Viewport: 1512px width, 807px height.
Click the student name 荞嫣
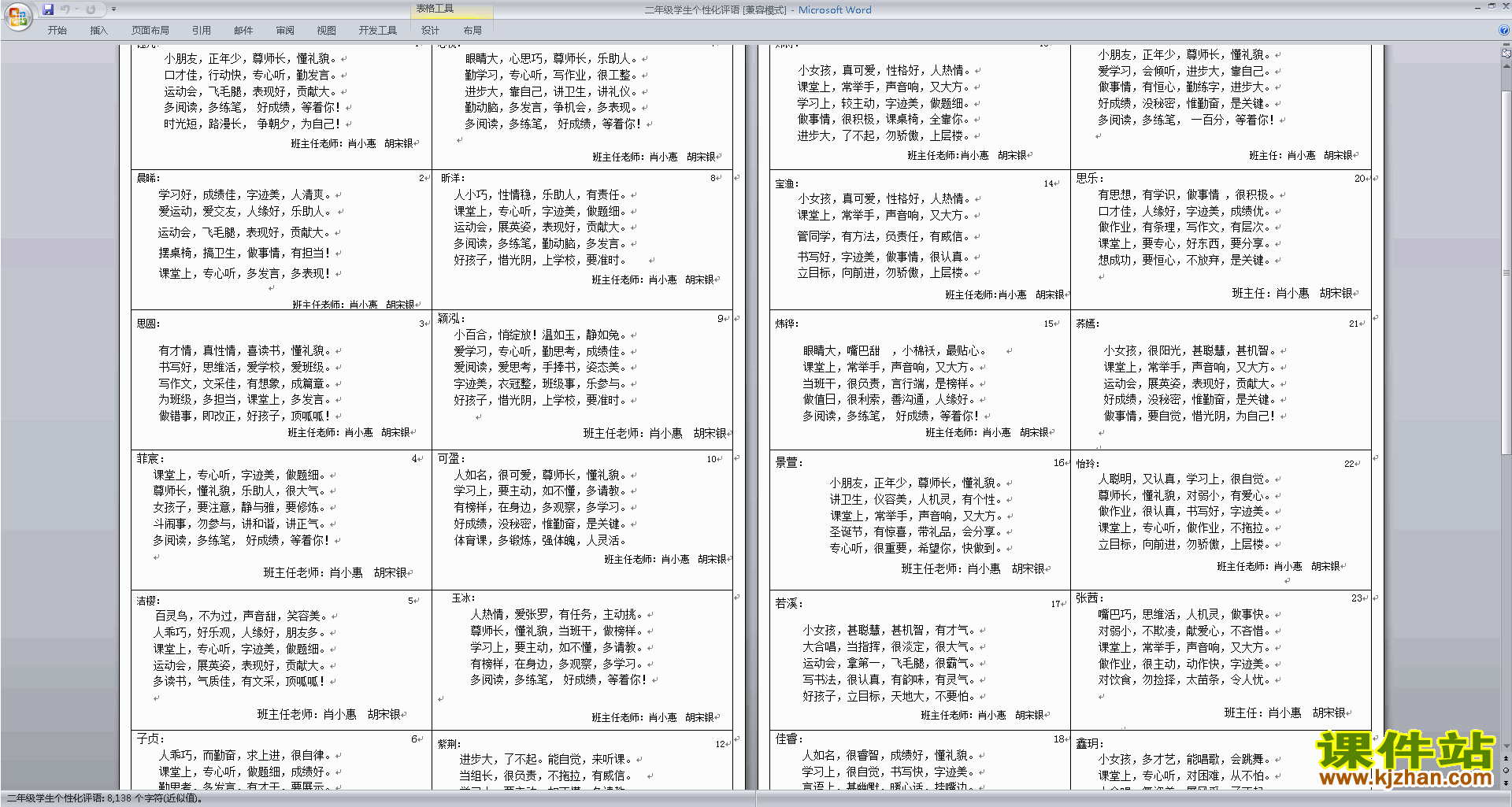coord(1087,323)
